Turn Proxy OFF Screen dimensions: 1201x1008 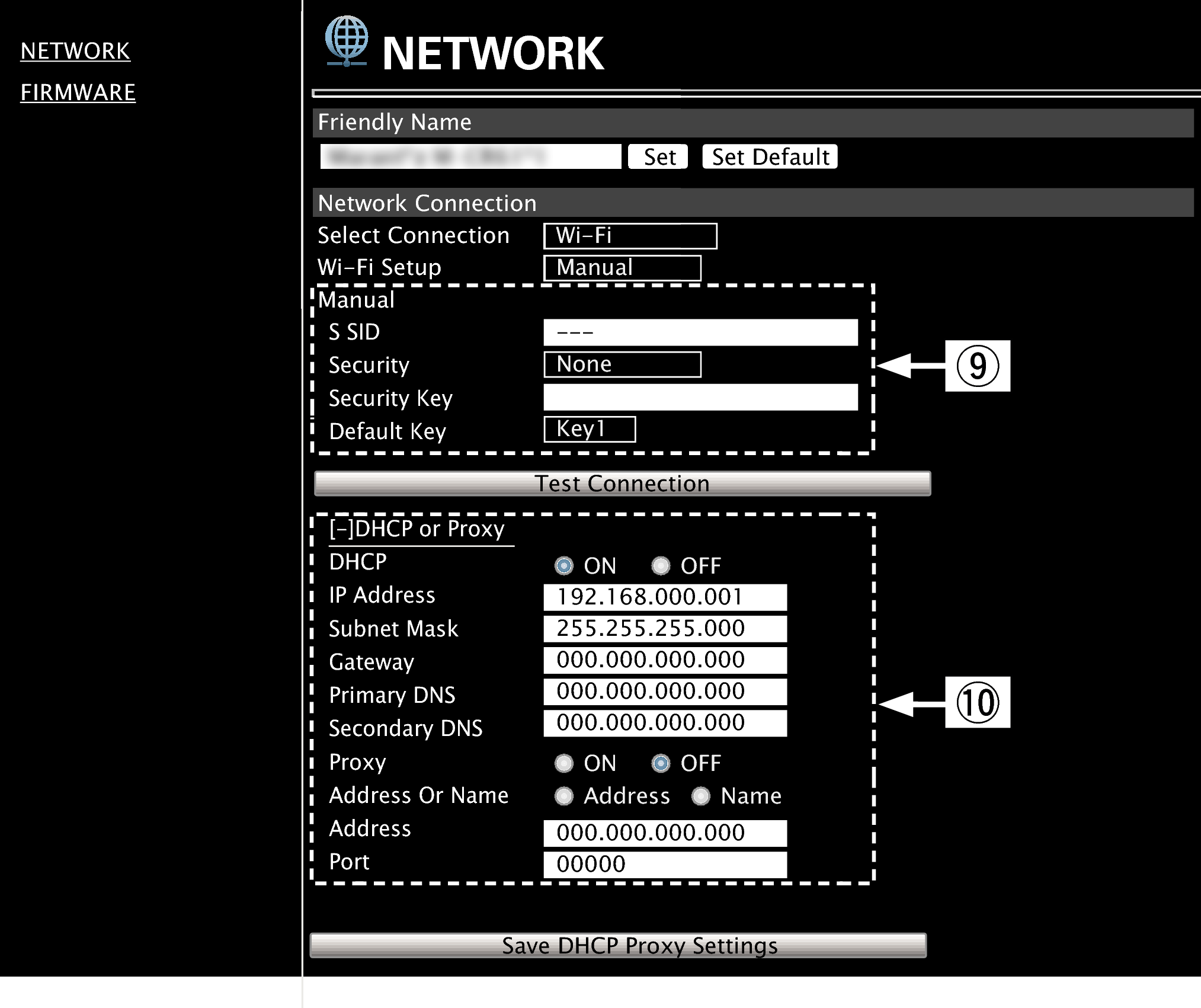(661, 764)
